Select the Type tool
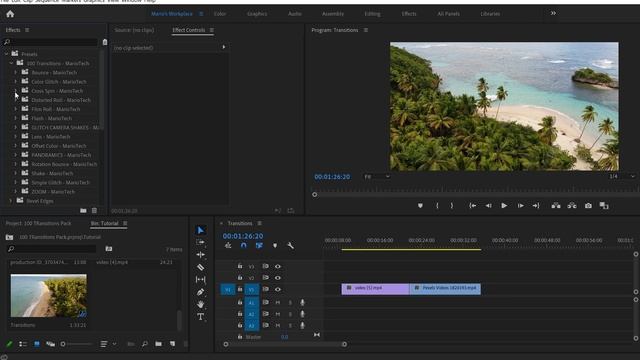640x360 pixels. (x=200, y=317)
